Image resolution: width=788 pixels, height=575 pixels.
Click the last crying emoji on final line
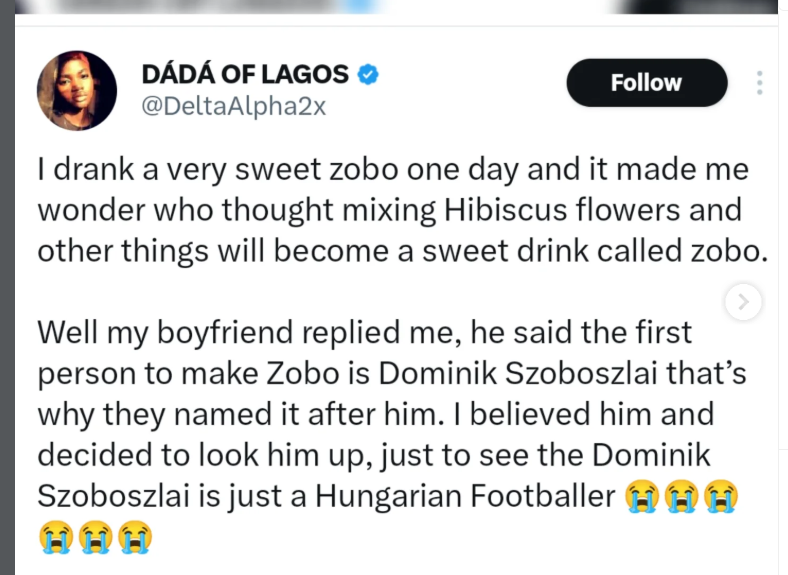click(136, 538)
